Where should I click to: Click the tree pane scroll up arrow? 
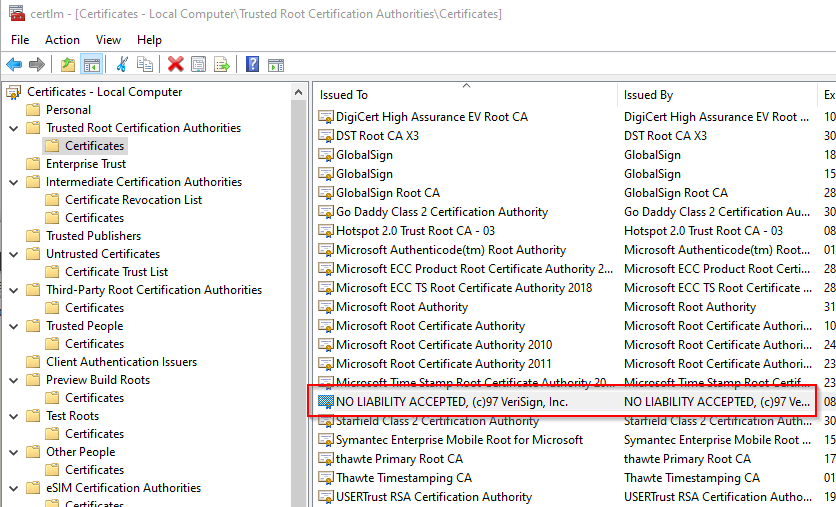pyautogui.click(x=299, y=93)
